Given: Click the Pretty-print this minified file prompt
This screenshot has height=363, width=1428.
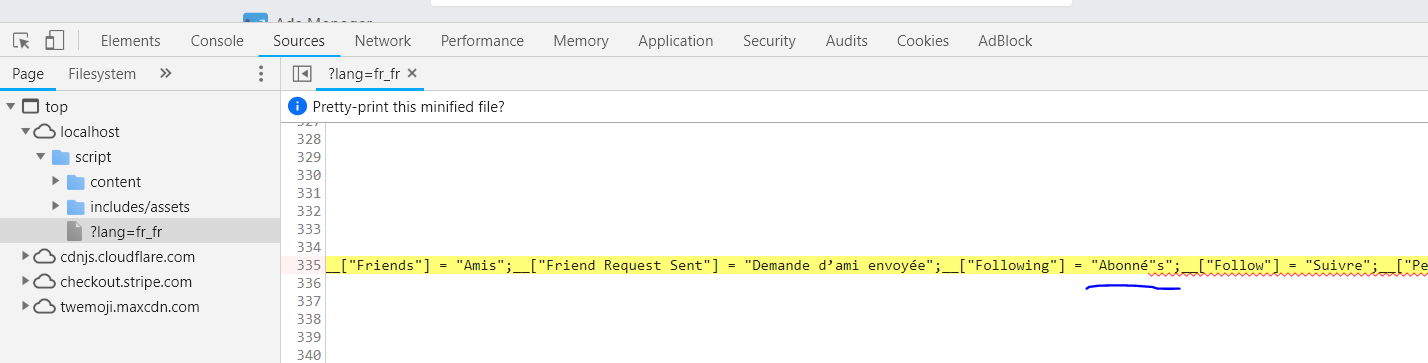Looking at the screenshot, I should 409,106.
